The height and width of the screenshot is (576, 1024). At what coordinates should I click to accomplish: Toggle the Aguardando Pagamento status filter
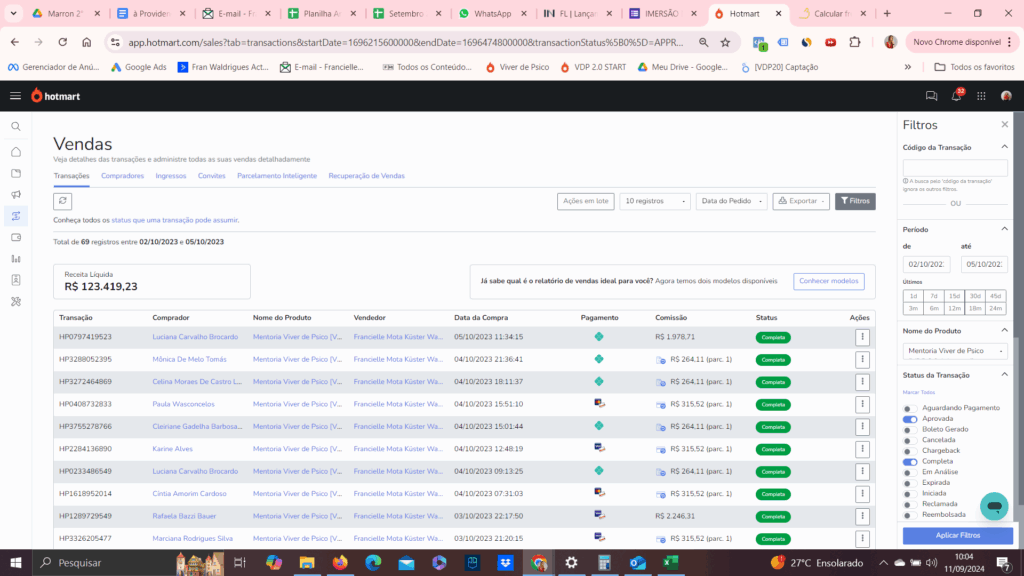coord(910,408)
